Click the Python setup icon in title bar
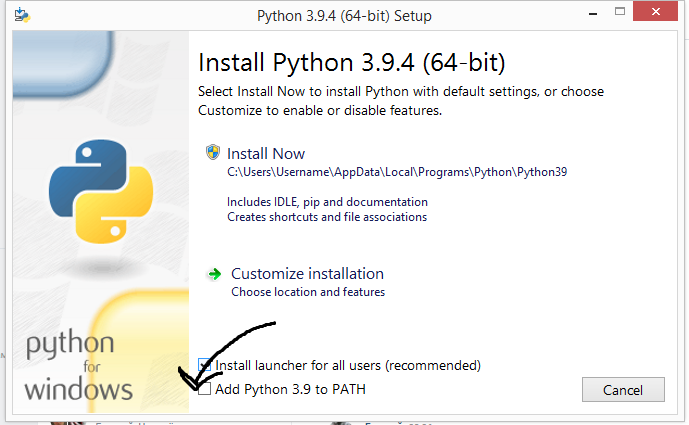The height and width of the screenshot is (425, 689). [22, 15]
